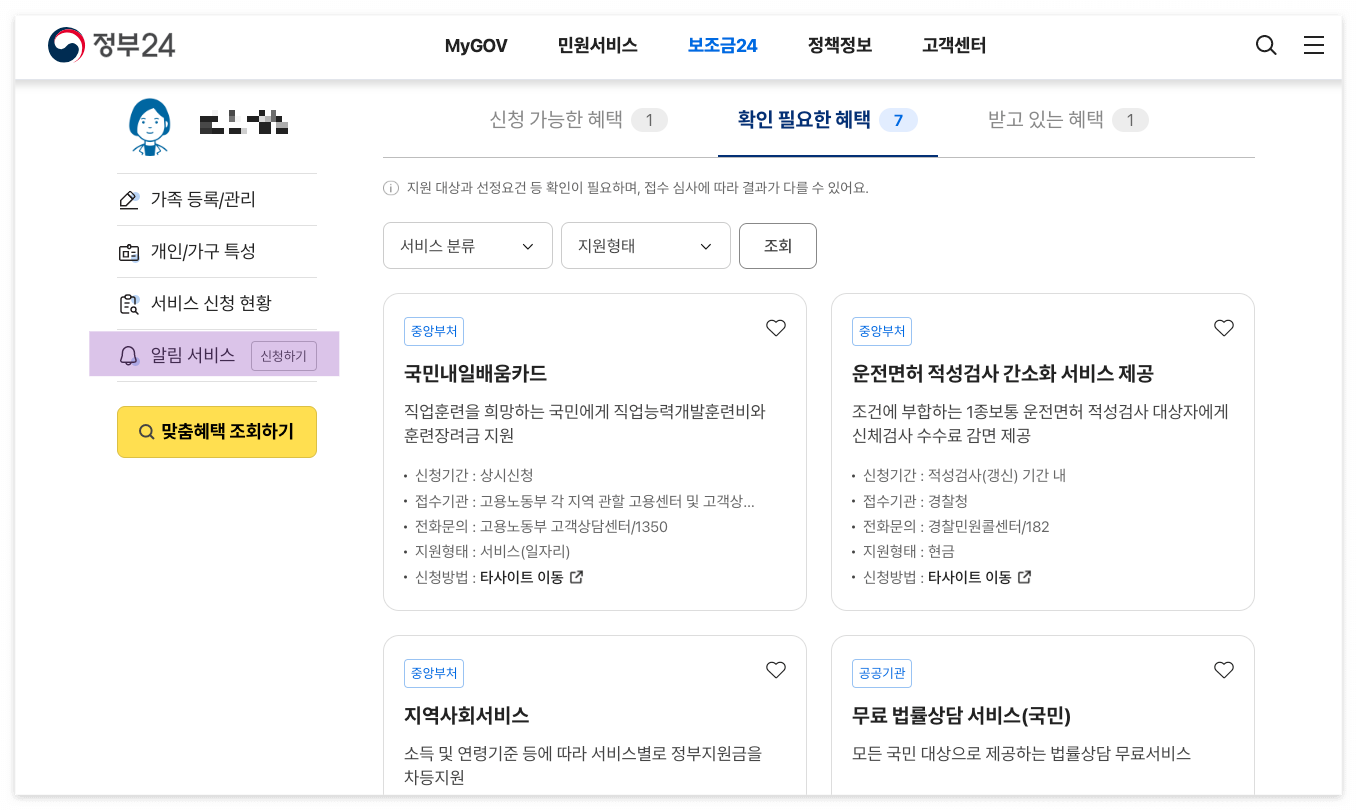Image resolution: width=1357 pixels, height=810 pixels.
Task: Click 신청기간 : 상시신청 text
Action: (474, 475)
